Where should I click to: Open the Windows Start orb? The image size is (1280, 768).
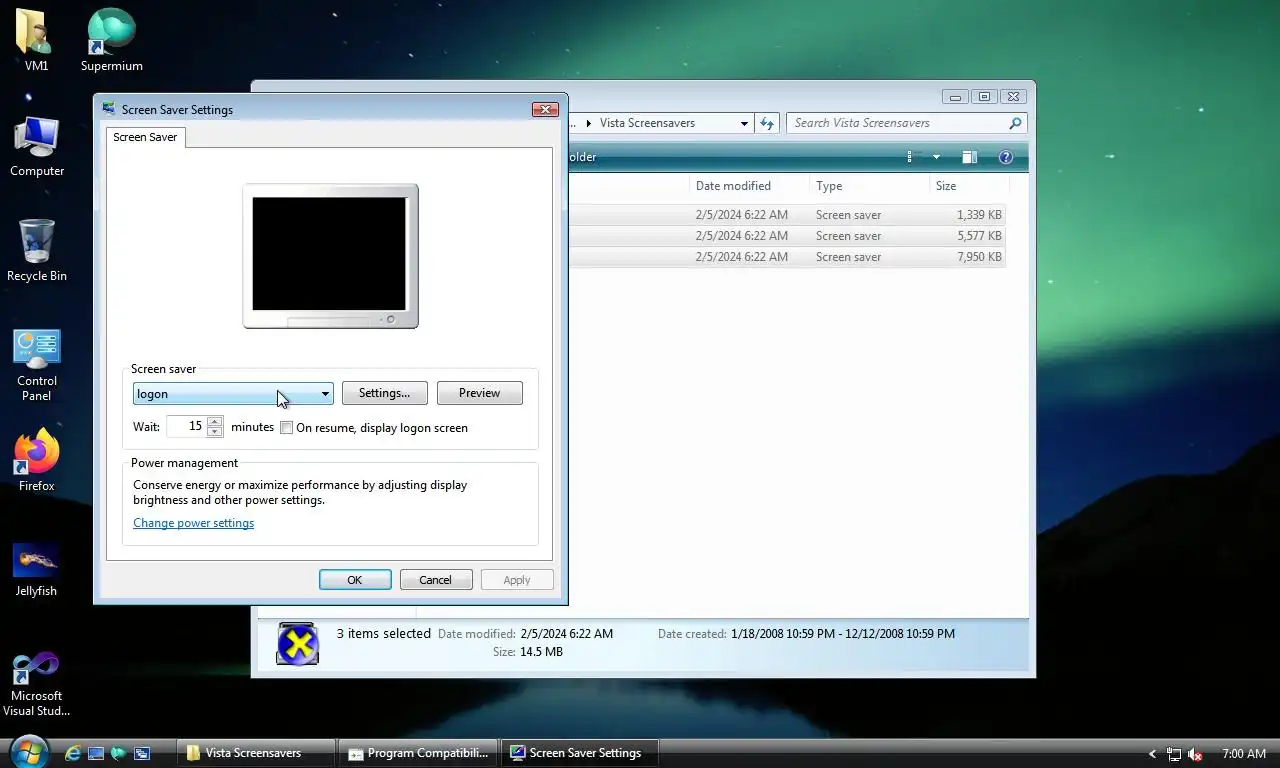[x=27, y=752]
